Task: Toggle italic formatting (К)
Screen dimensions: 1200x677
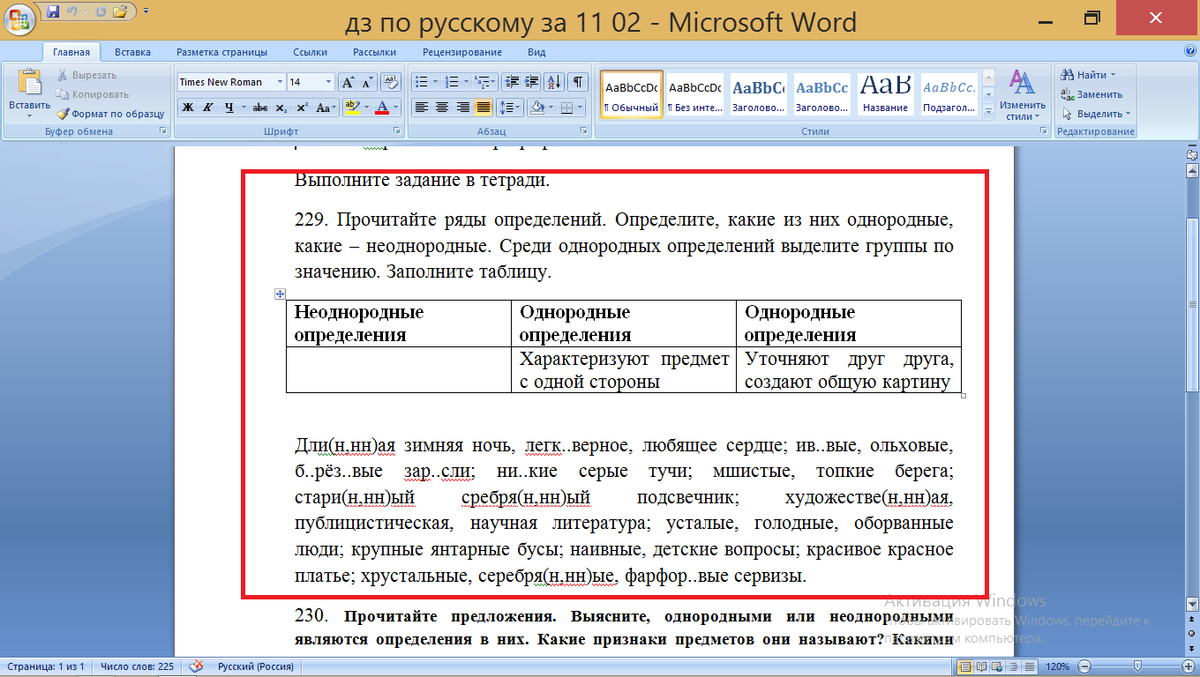Action: click(x=209, y=108)
